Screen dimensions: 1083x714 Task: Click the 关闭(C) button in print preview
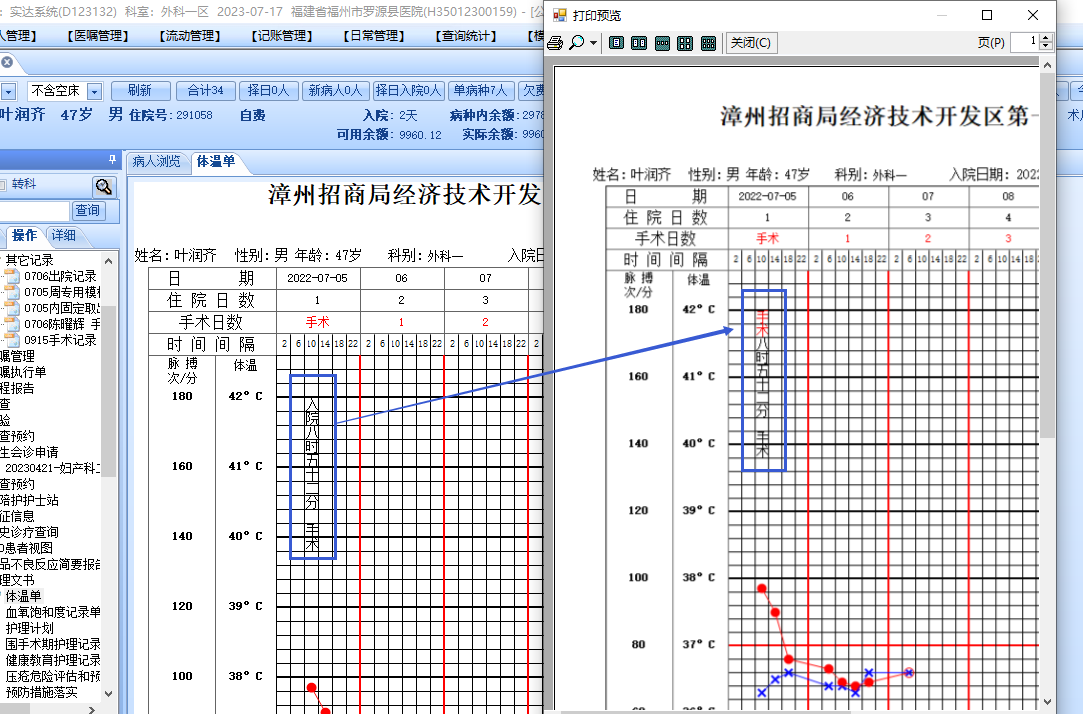coord(751,43)
